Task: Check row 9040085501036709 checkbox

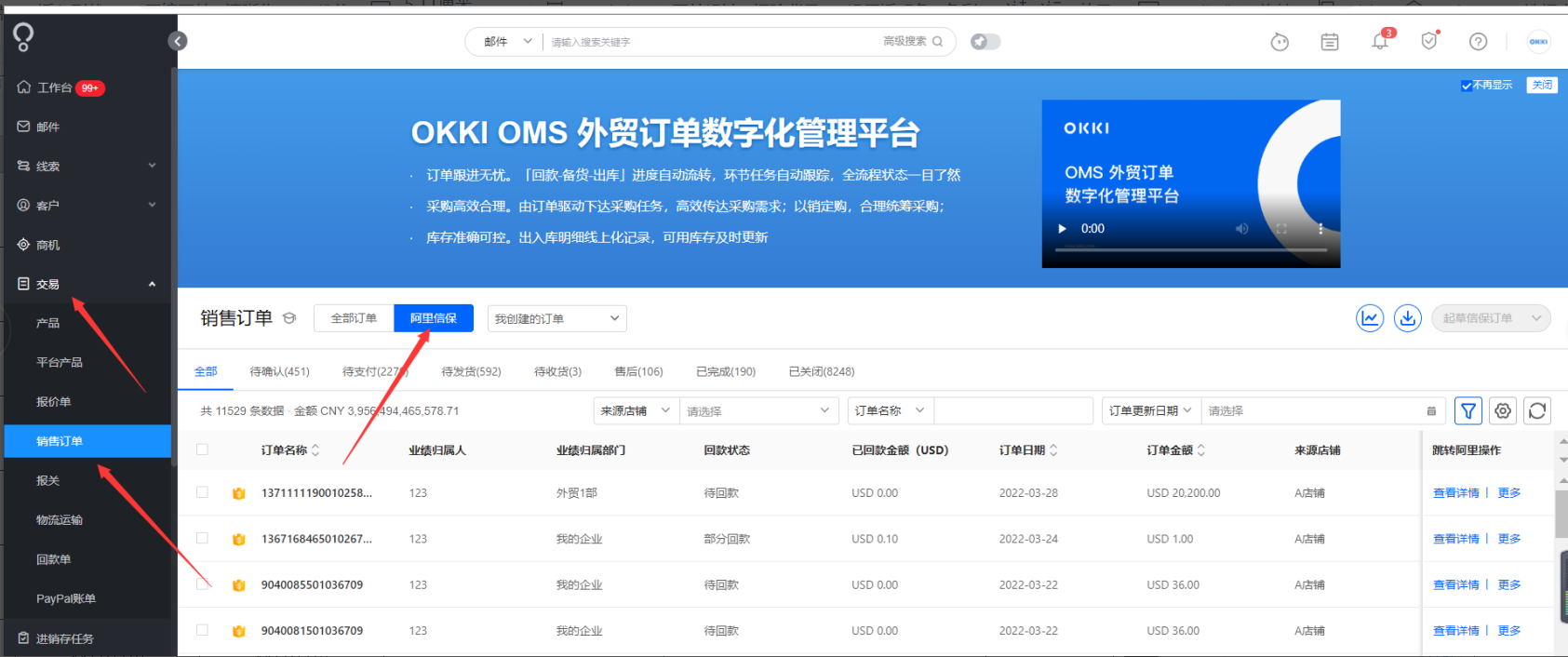Action: tap(203, 584)
